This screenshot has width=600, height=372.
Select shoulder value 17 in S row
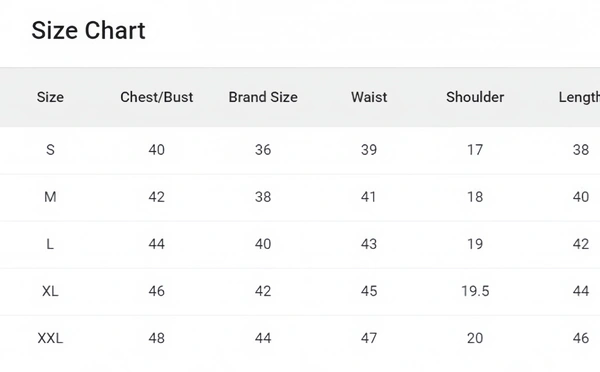pos(475,150)
